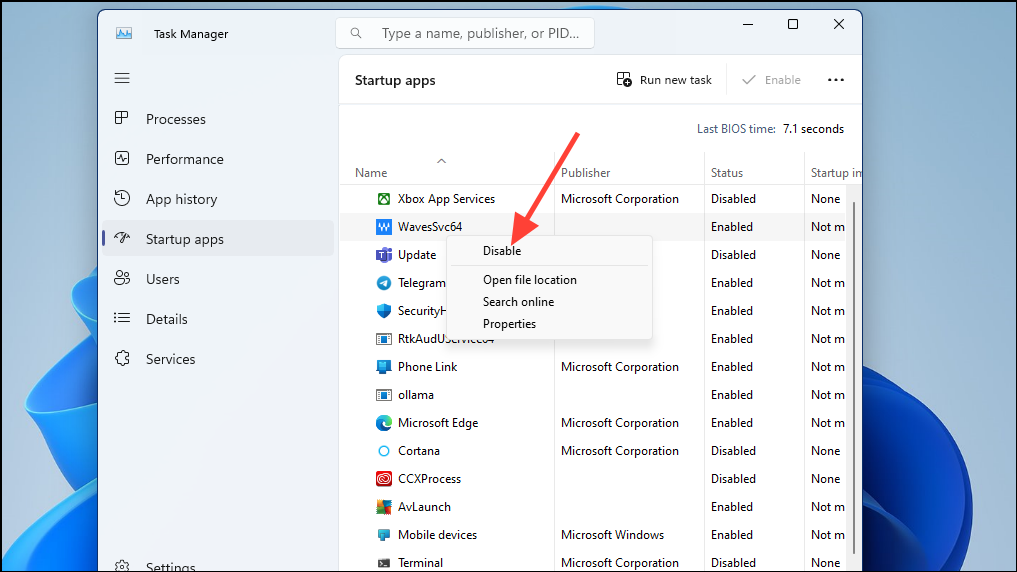Select the Telegram app icon
This screenshot has width=1017, height=572.
(384, 283)
